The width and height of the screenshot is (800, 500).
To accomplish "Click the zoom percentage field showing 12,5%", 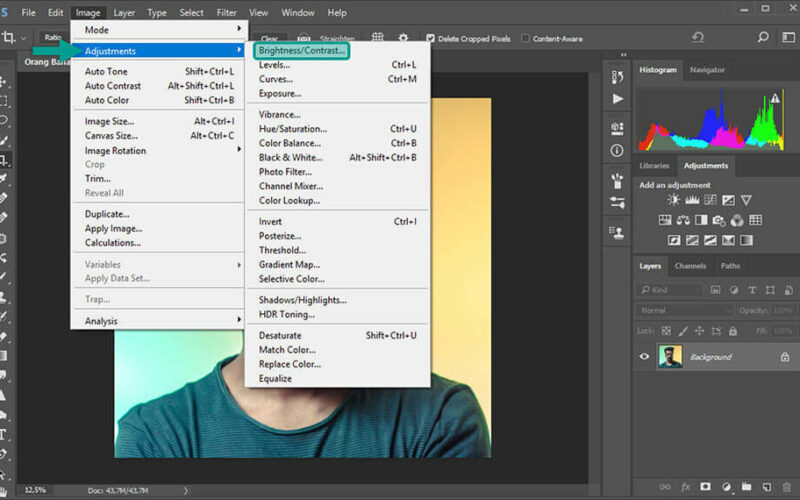I will (35, 490).
